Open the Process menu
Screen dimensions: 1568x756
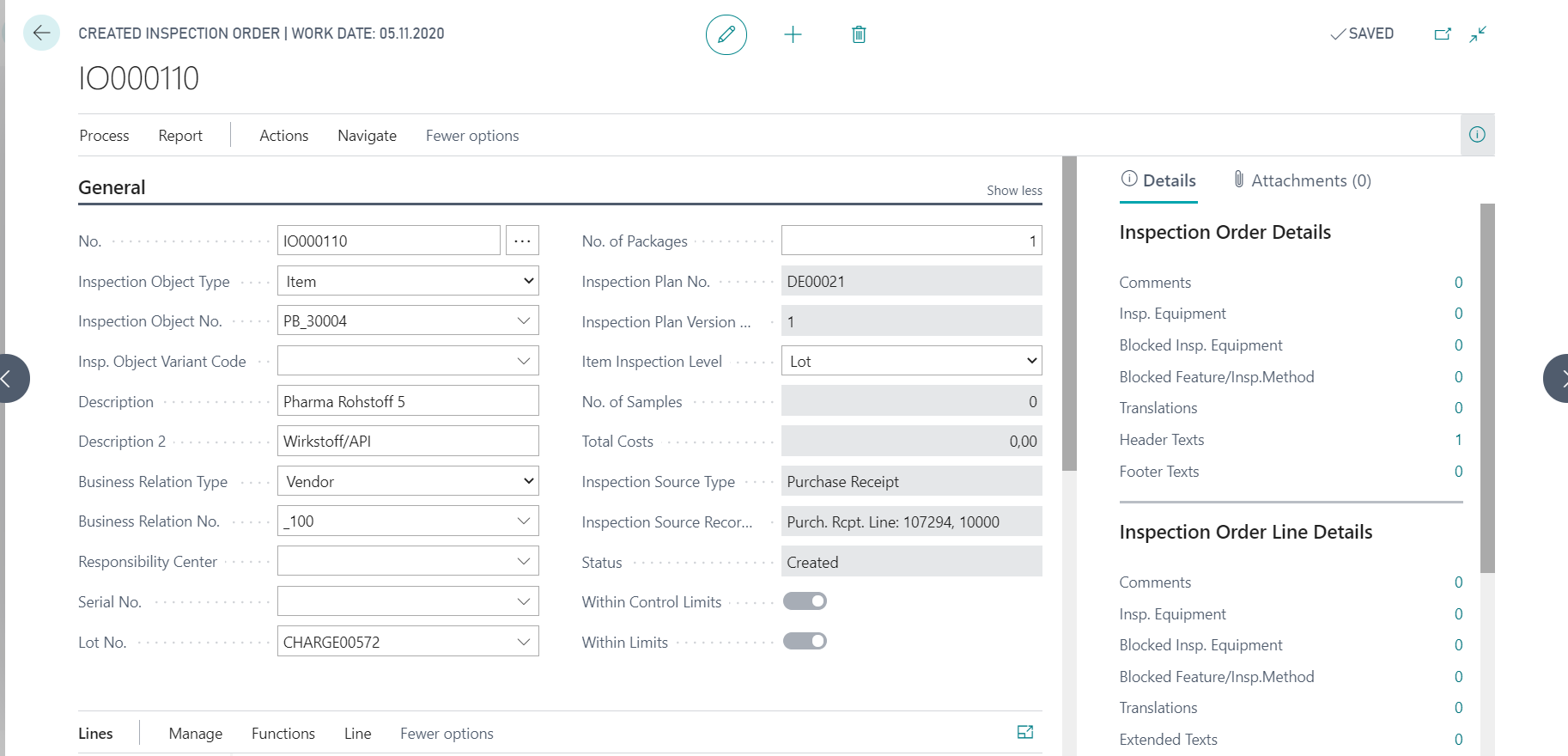click(104, 136)
